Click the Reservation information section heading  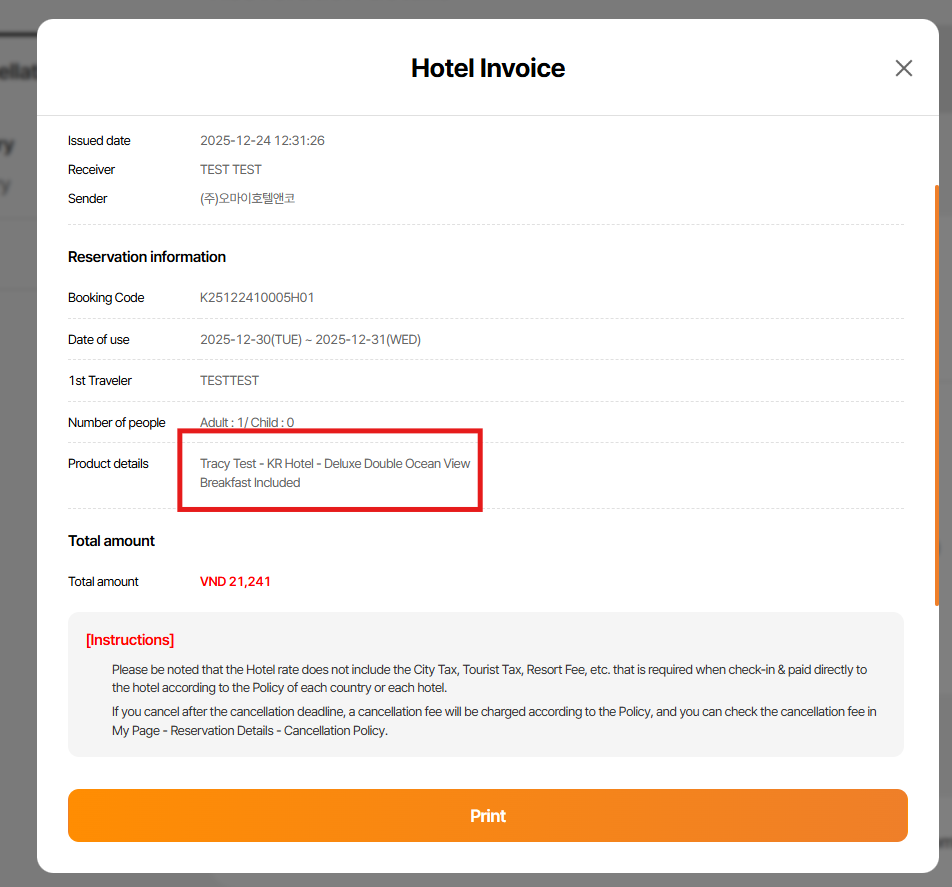147,257
